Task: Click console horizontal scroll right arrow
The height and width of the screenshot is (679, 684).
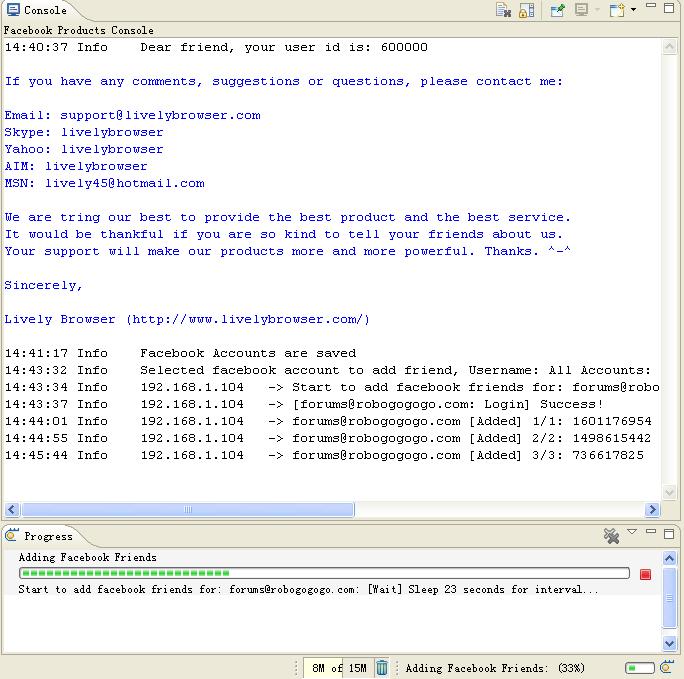Action: [x=652, y=509]
